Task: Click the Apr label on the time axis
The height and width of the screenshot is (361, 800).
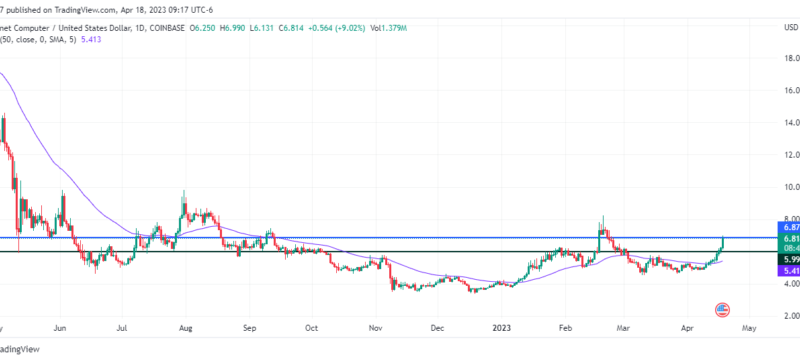Action: point(687,327)
